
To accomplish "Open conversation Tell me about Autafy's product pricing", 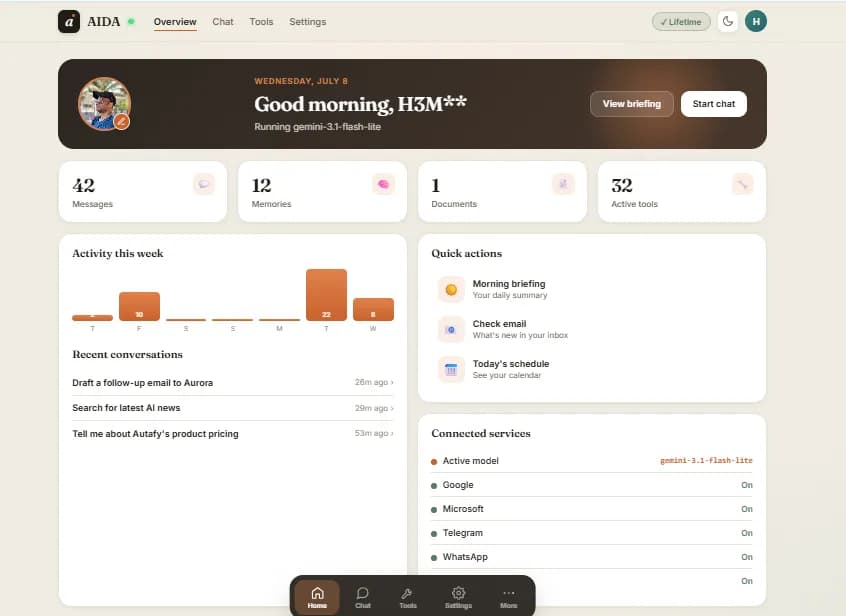I will [x=233, y=434].
